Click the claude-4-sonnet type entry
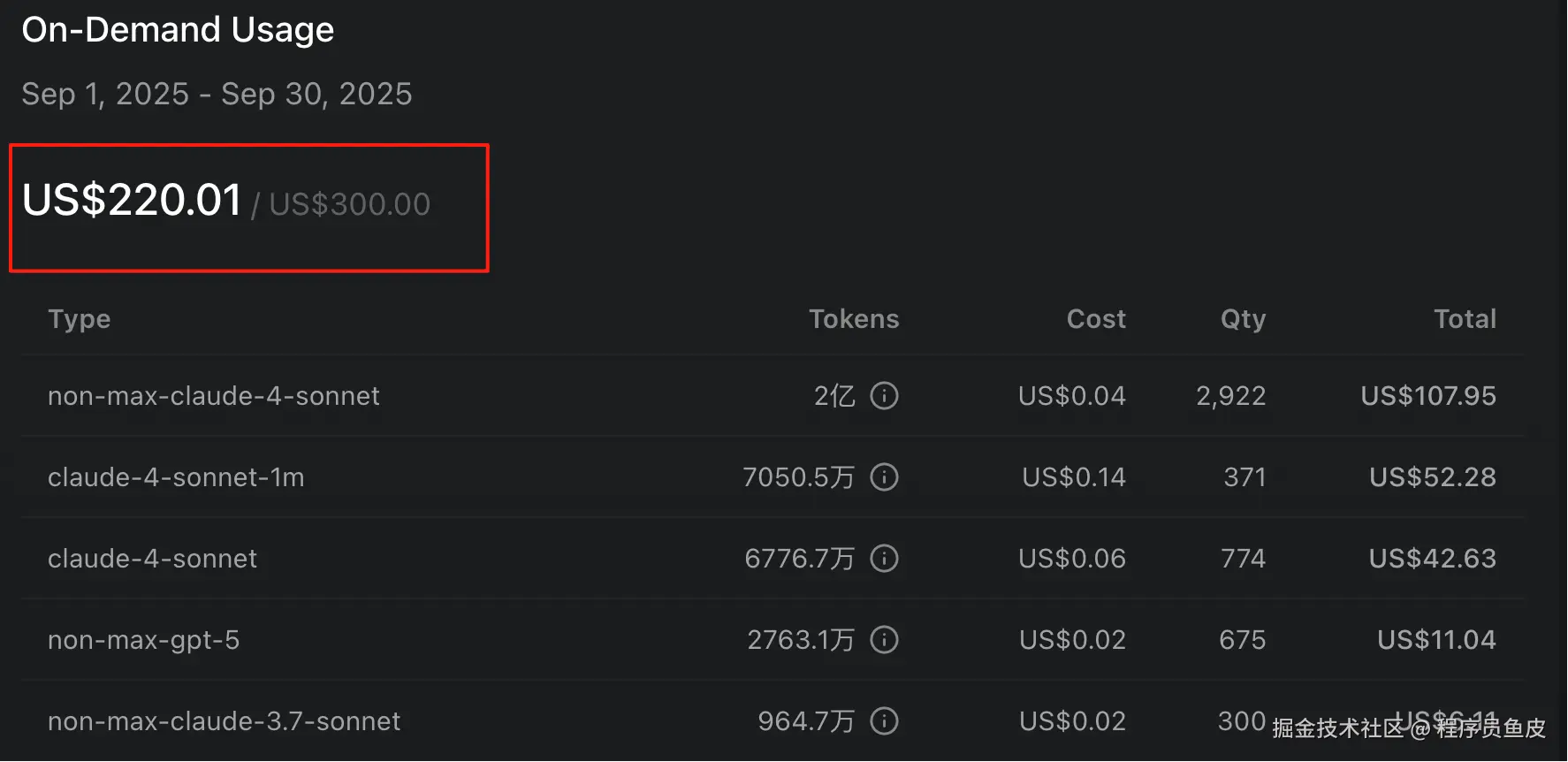This screenshot has height=762, width=1568. point(152,559)
